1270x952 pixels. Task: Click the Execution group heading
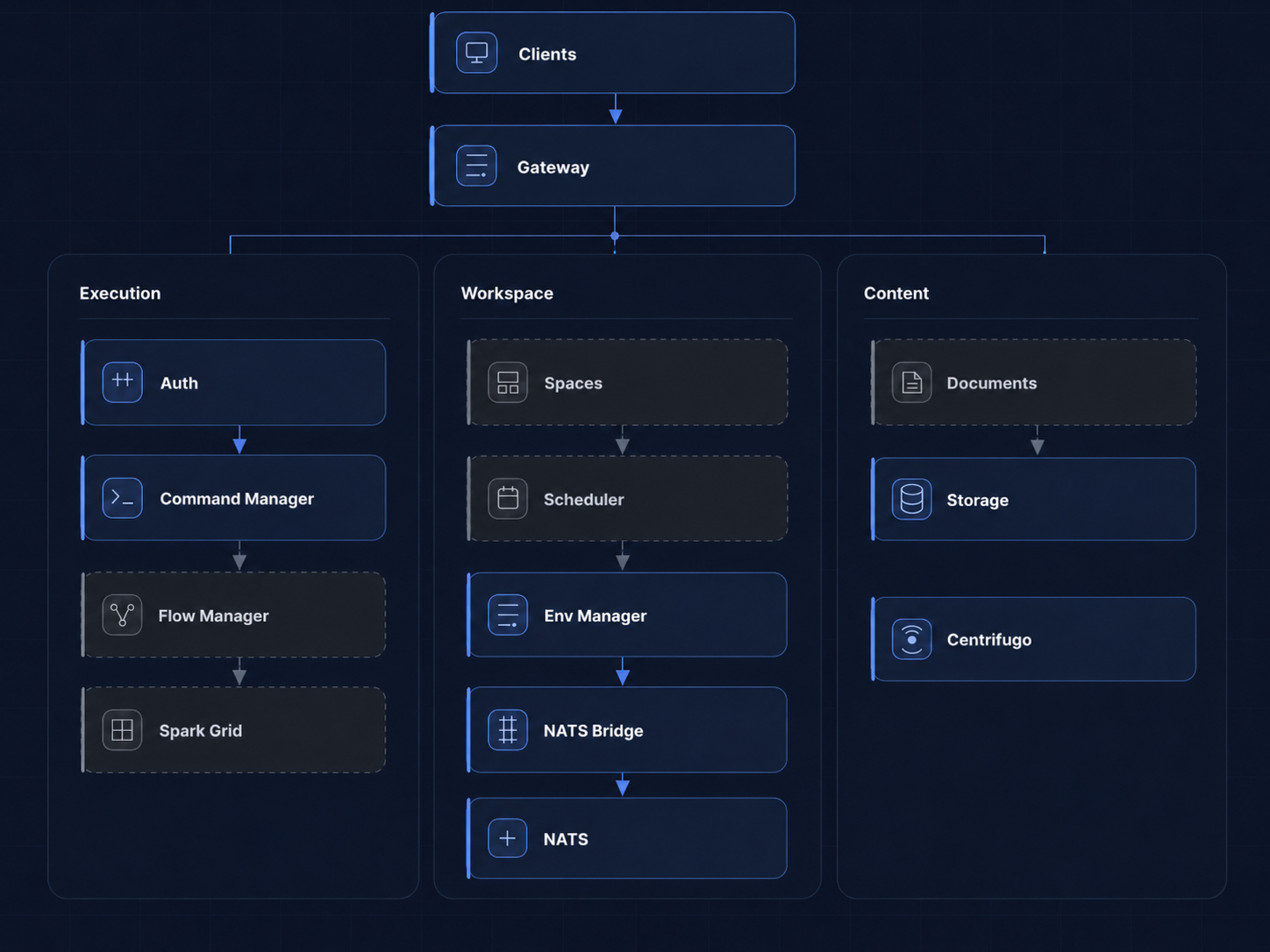[x=120, y=293]
